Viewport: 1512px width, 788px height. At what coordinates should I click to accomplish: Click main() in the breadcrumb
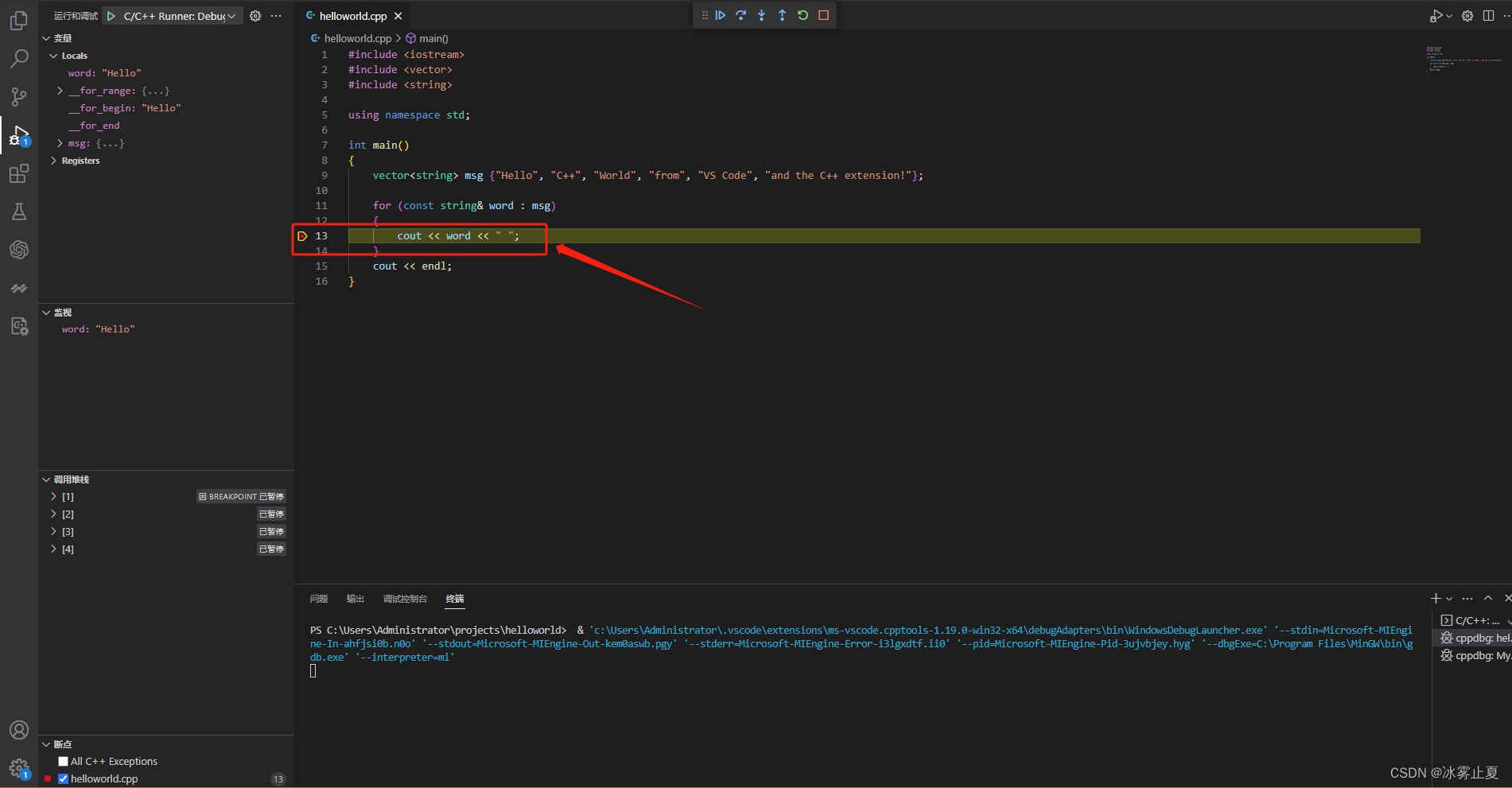[x=433, y=38]
